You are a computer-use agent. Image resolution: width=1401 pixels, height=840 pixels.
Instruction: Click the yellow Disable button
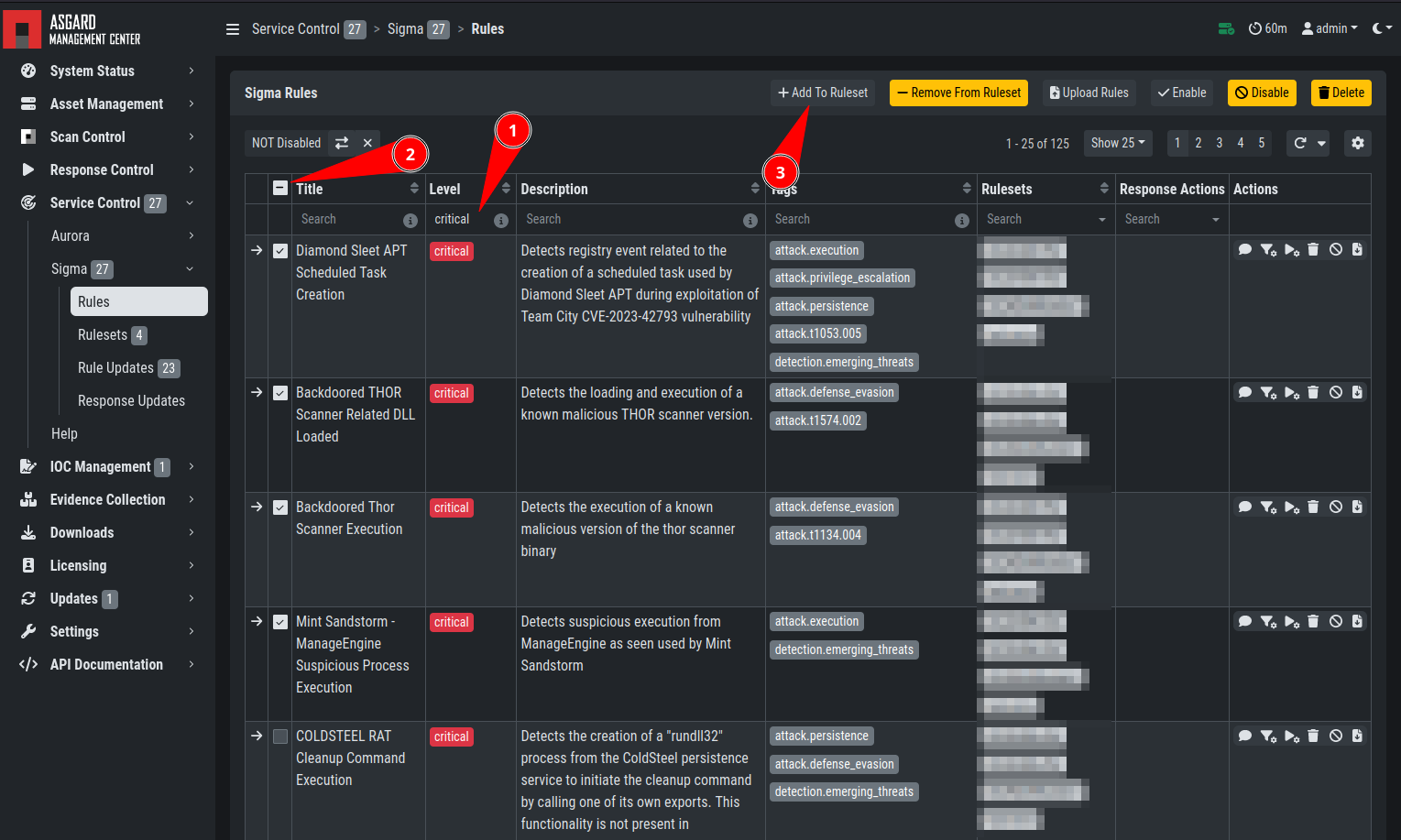[1262, 93]
